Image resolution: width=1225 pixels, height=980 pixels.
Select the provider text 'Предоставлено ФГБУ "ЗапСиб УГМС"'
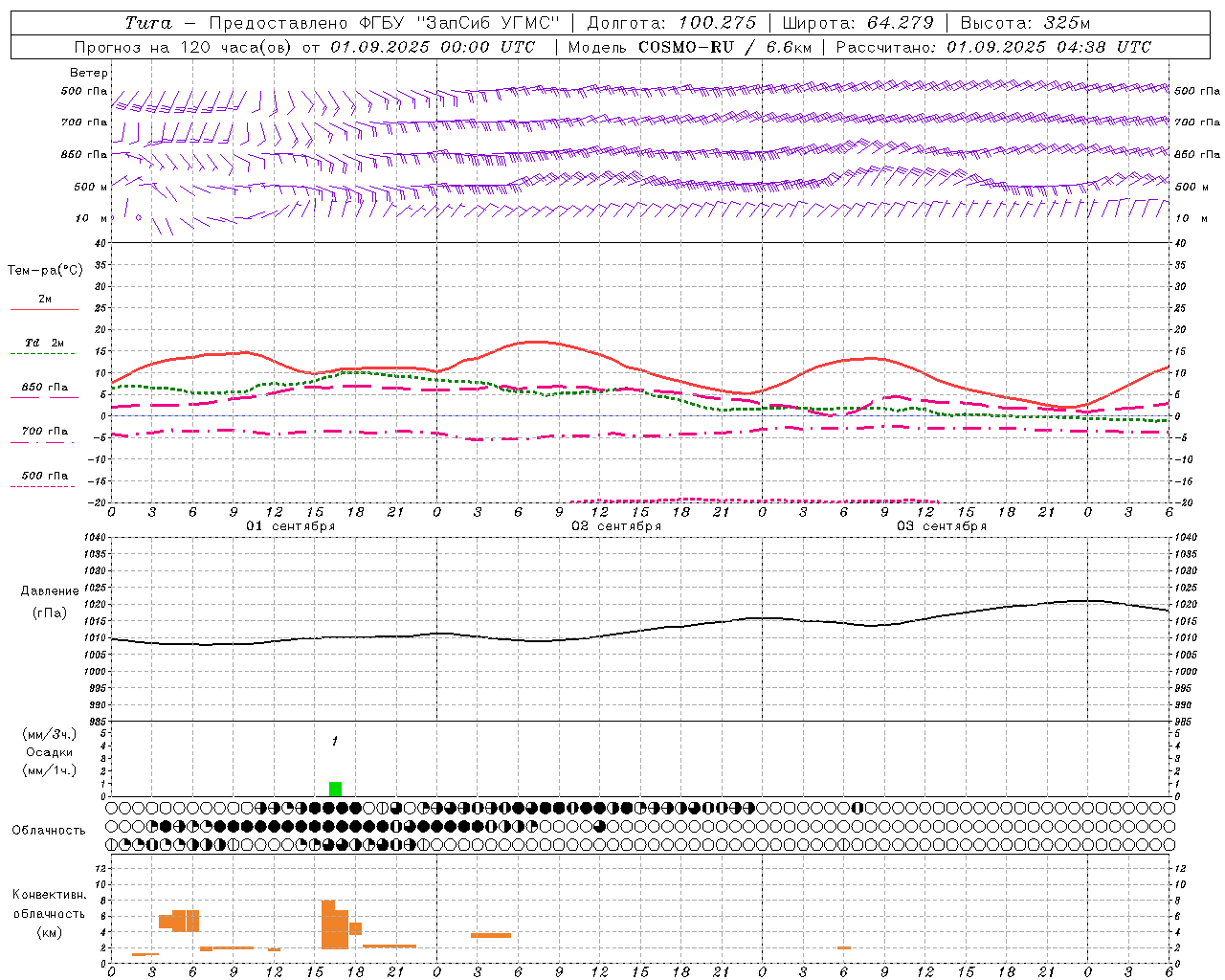[384, 23]
